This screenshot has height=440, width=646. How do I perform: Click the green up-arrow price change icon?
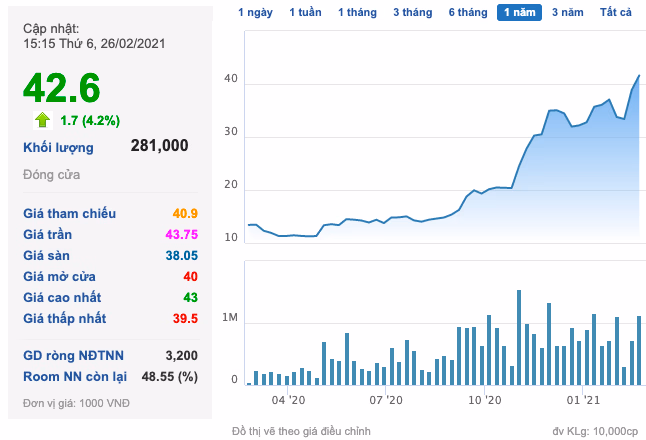42,120
